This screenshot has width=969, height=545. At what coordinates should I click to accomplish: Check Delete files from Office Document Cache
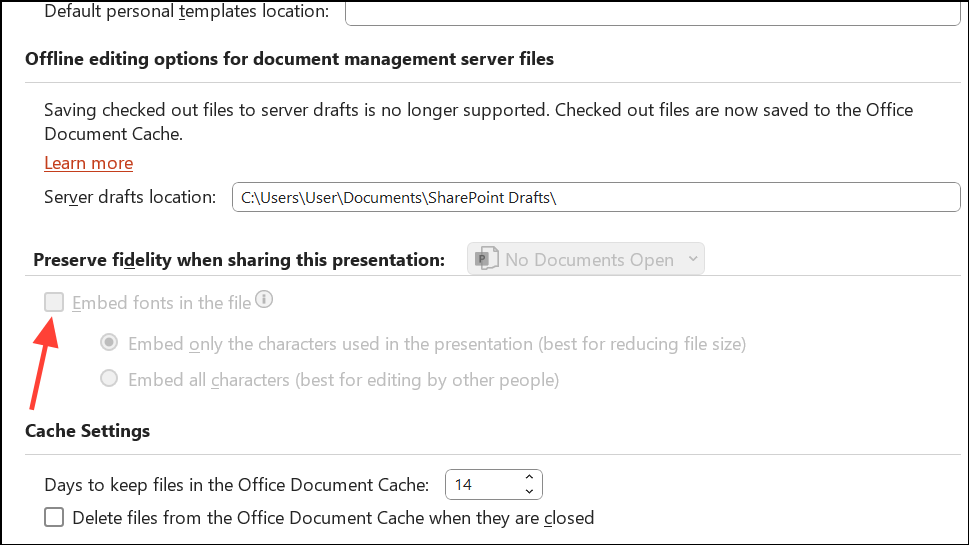pos(54,518)
